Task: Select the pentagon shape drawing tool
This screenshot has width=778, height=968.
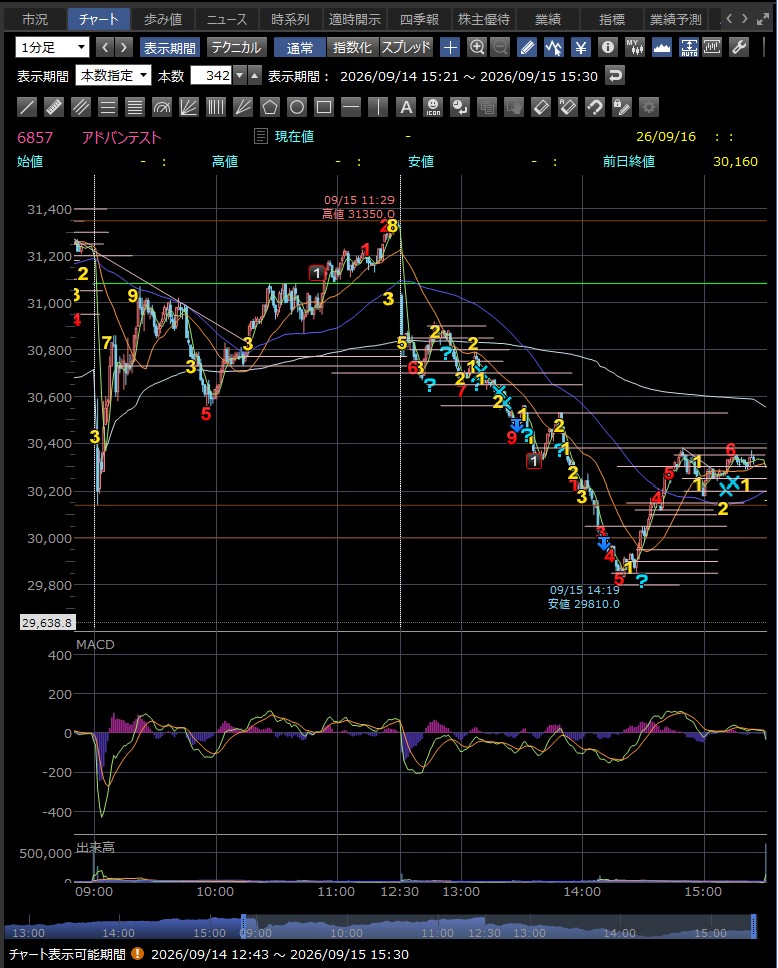Action: (270, 107)
